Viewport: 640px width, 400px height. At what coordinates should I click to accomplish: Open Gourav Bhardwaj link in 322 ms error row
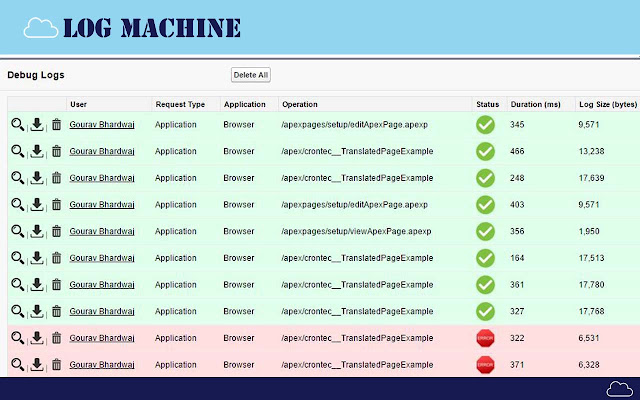pos(102,338)
